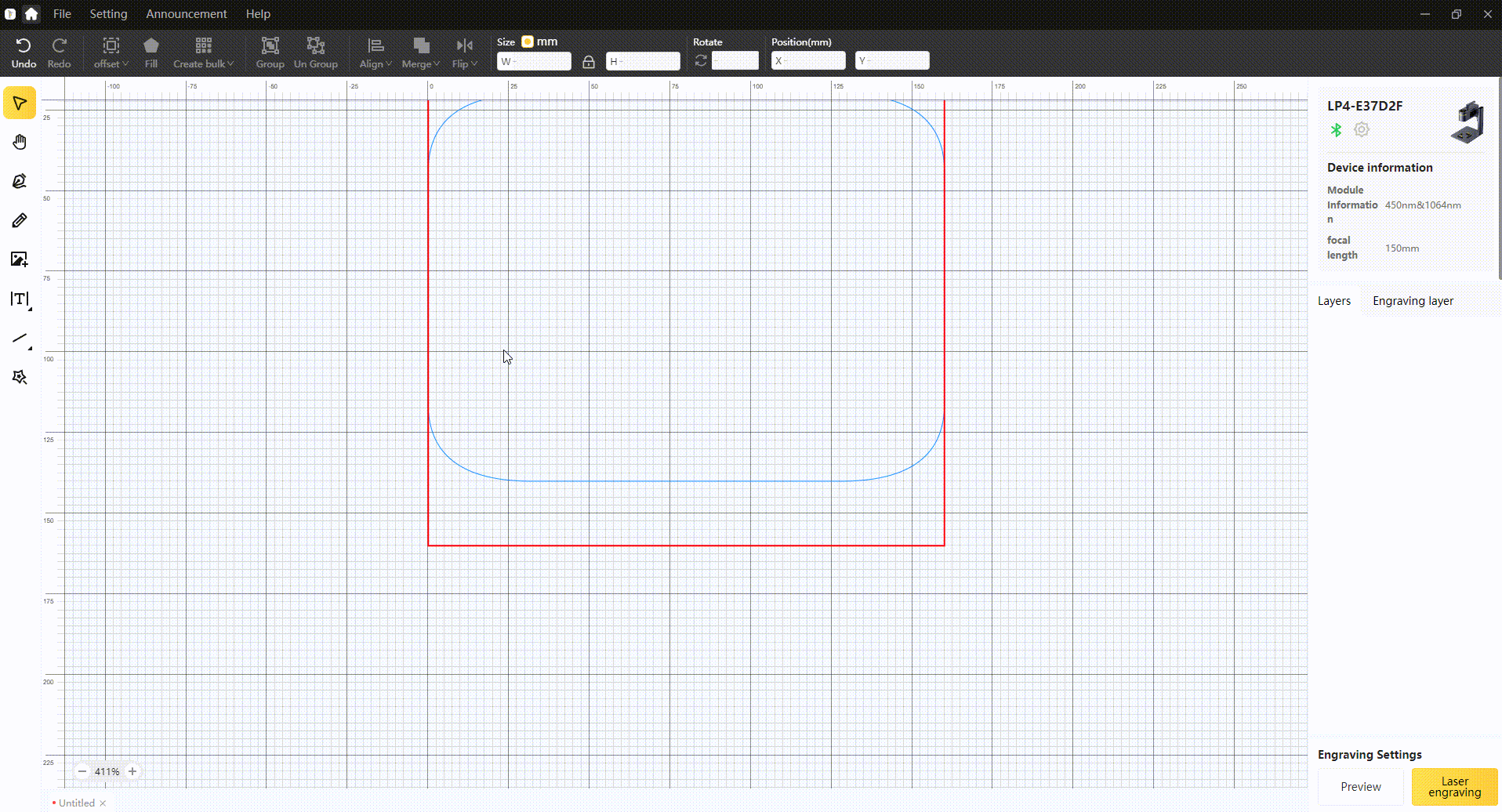Click the Laser engraving button
The image size is (1502, 812).
click(x=1455, y=787)
